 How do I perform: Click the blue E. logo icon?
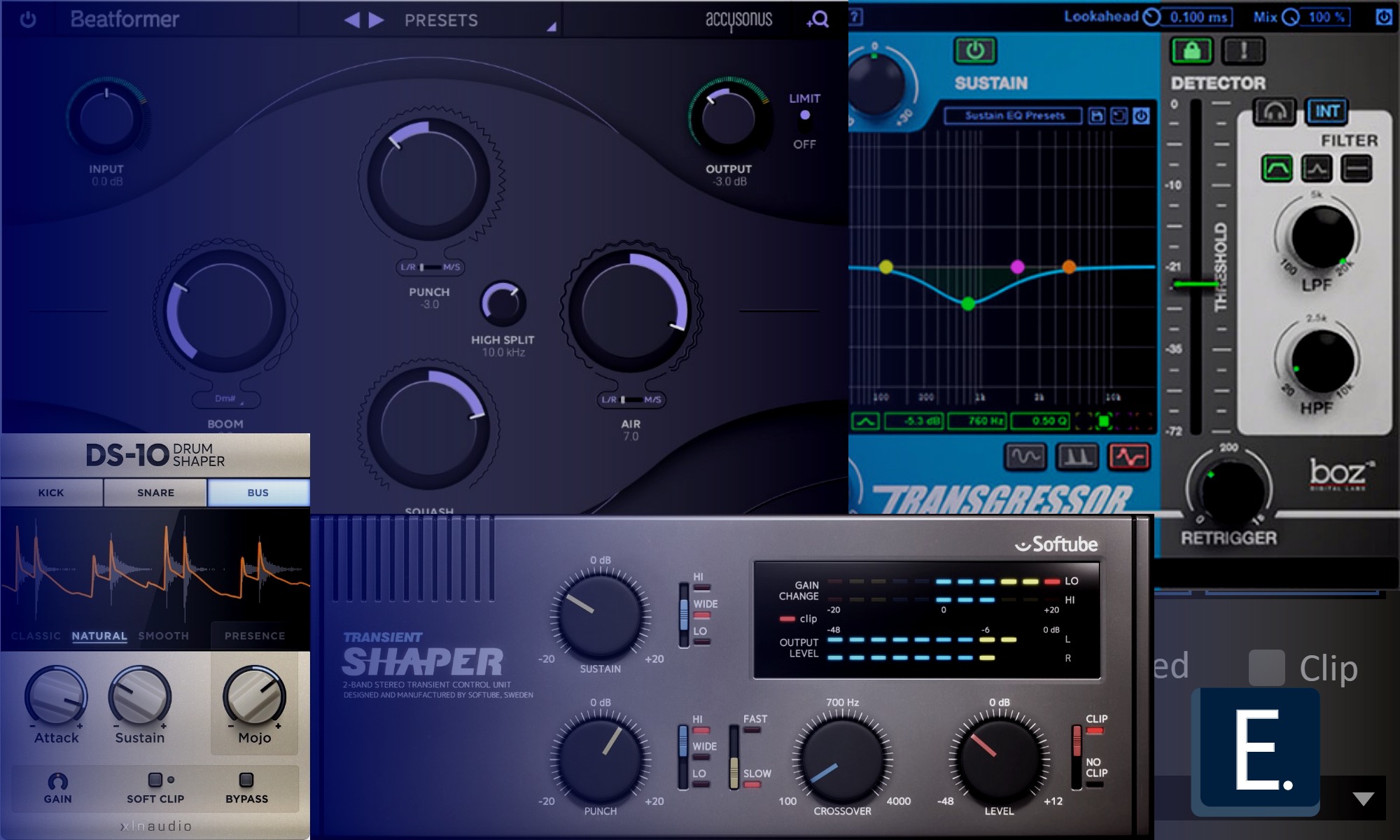click(x=1256, y=752)
